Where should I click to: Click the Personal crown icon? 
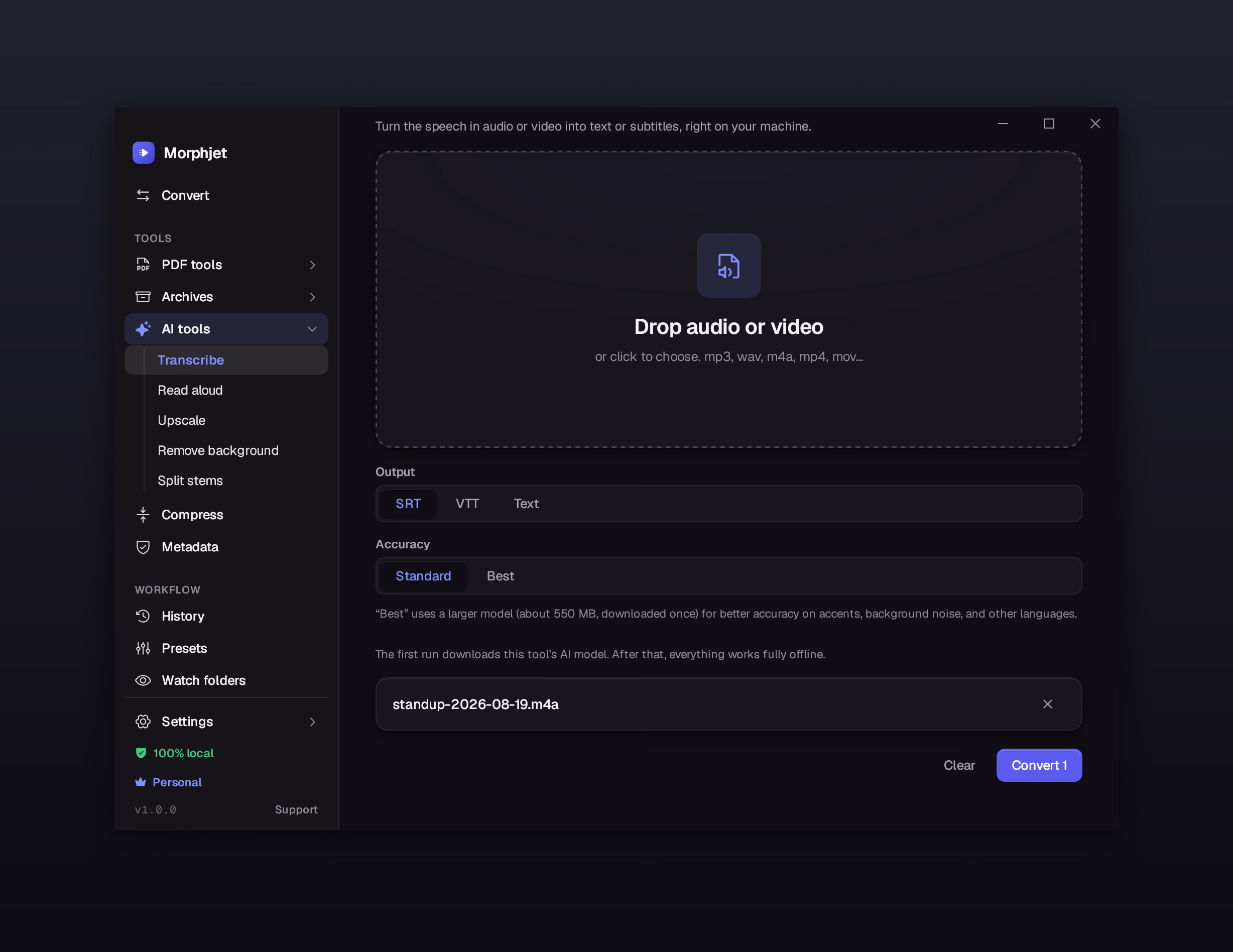click(x=141, y=782)
